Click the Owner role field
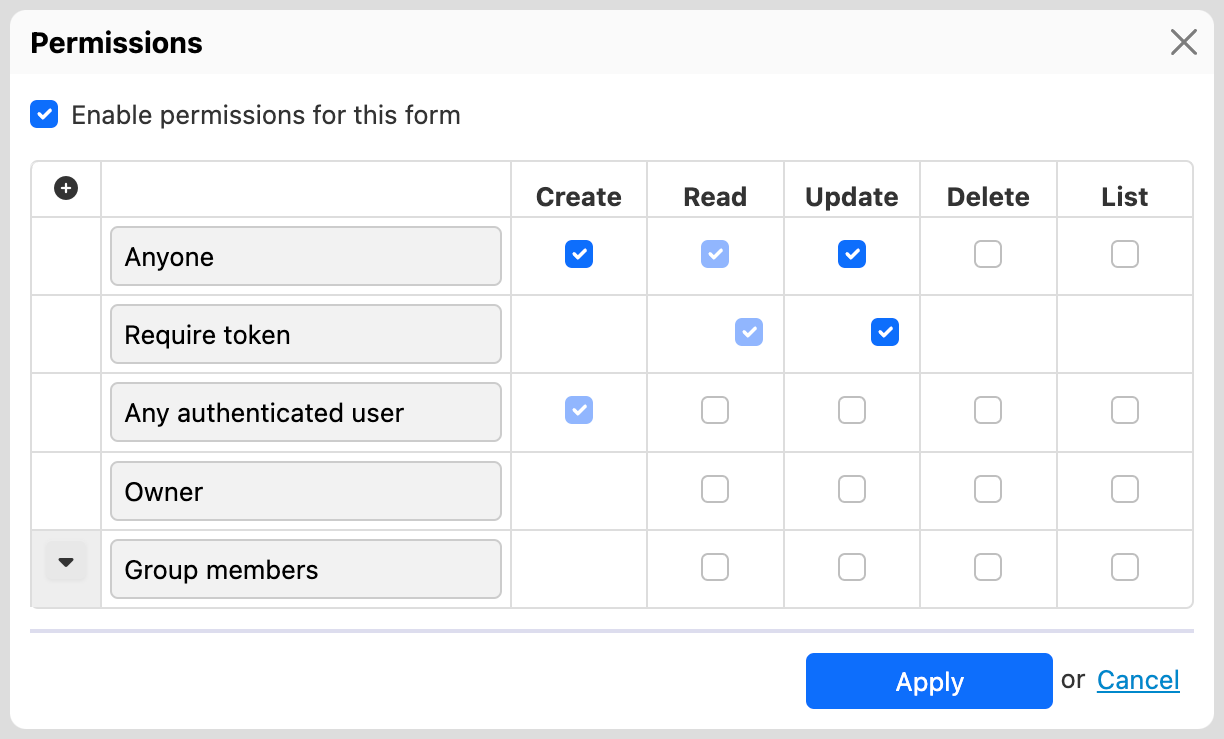 (305, 491)
